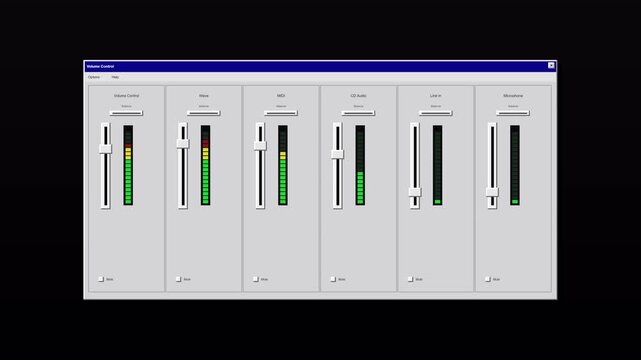Click the MIDI balance slider

[281, 113]
